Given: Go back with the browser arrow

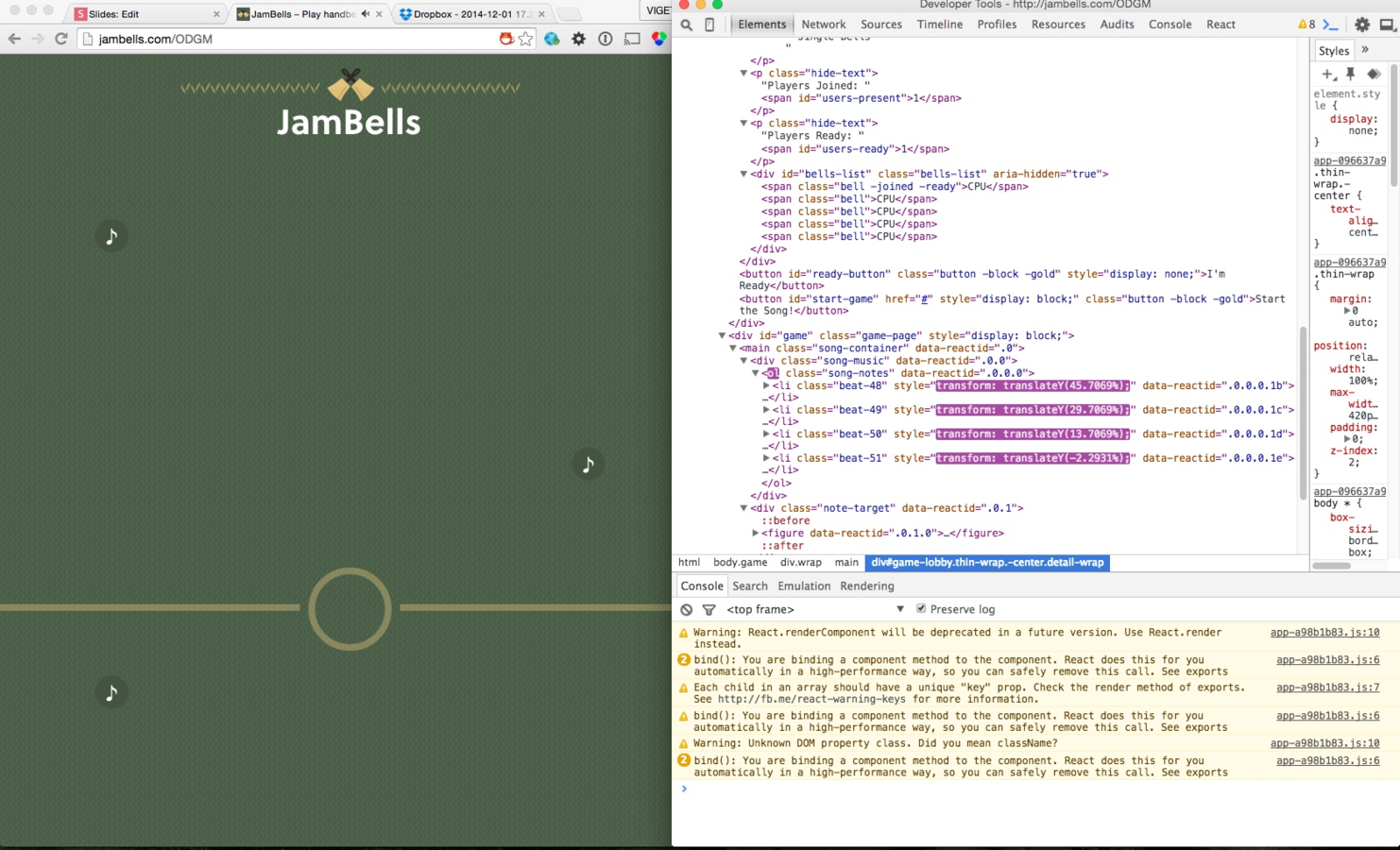Looking at the screenshot, I should click(14, 39).
